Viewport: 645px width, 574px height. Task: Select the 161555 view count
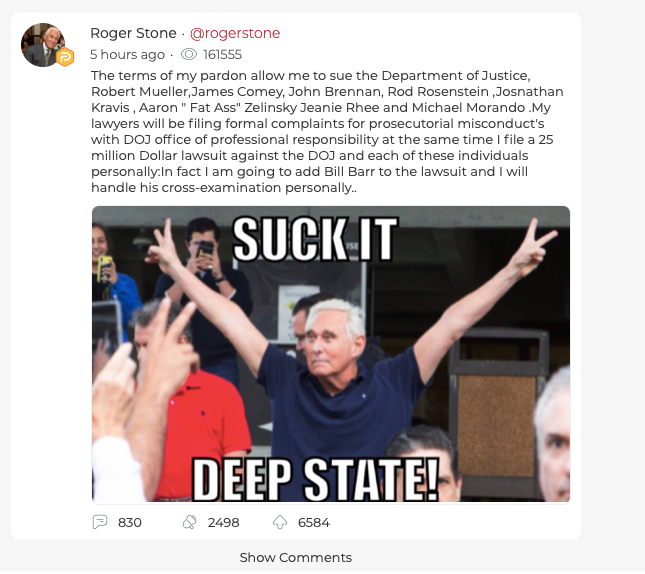point(223,54)
